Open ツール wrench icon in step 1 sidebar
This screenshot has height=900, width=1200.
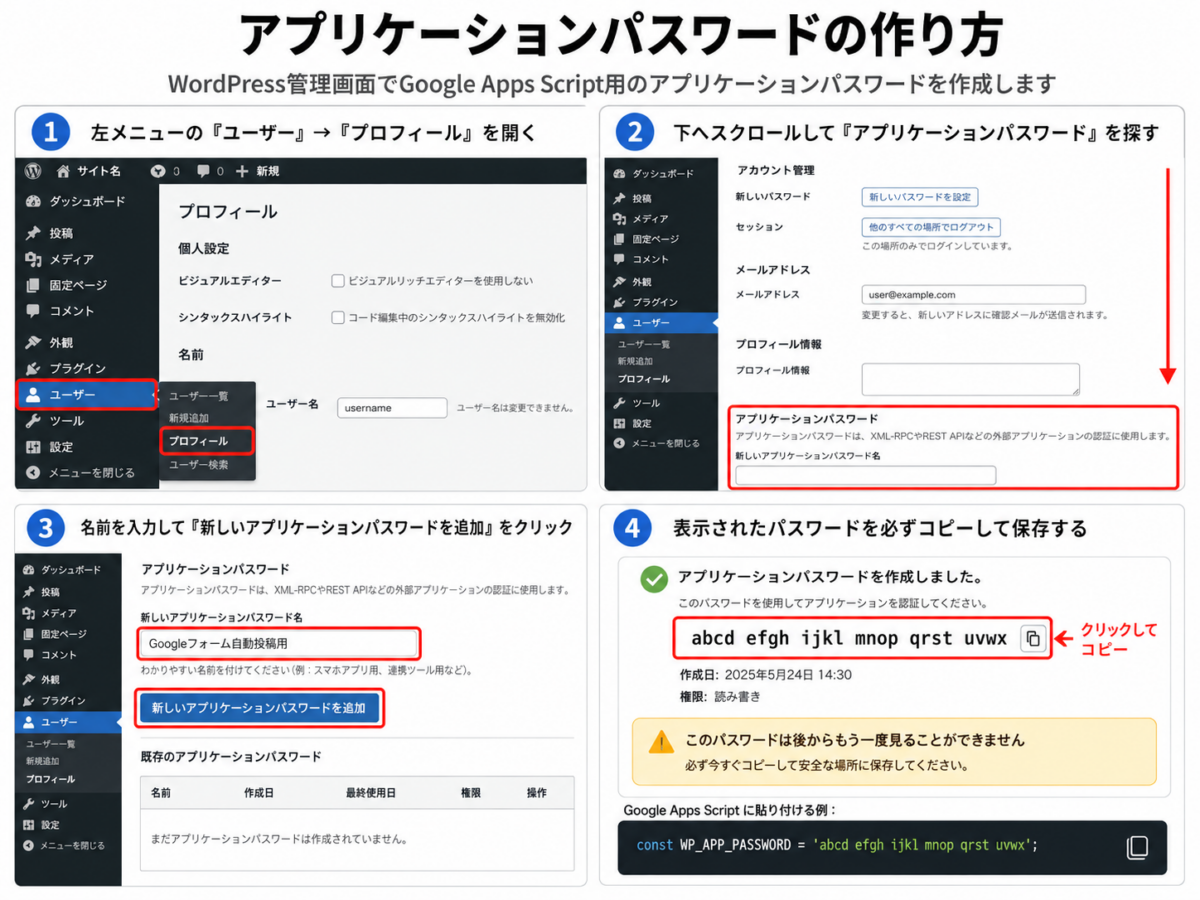(x=33, y=420)
